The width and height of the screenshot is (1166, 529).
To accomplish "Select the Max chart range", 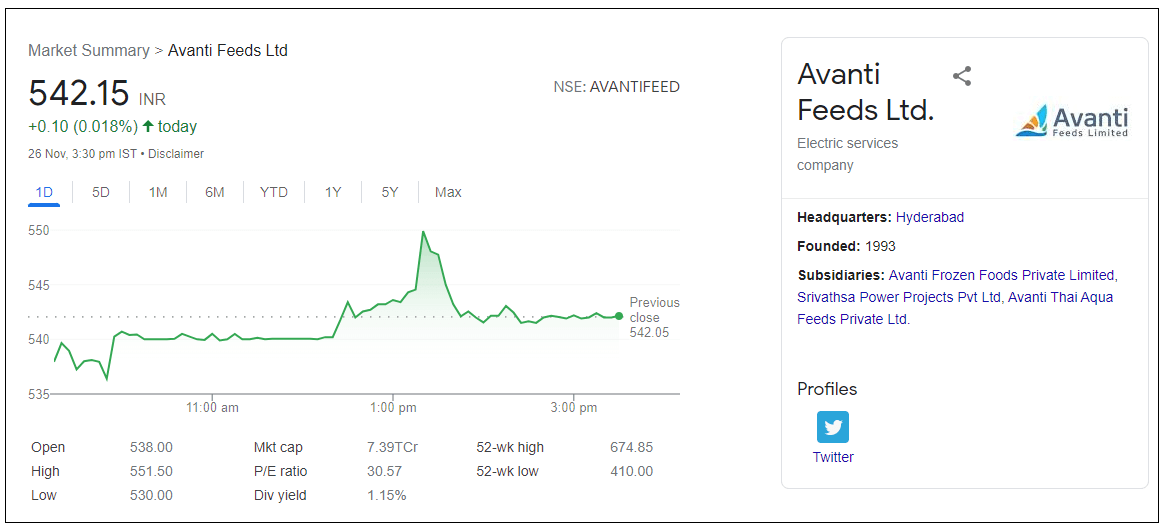I will [448, 192].
